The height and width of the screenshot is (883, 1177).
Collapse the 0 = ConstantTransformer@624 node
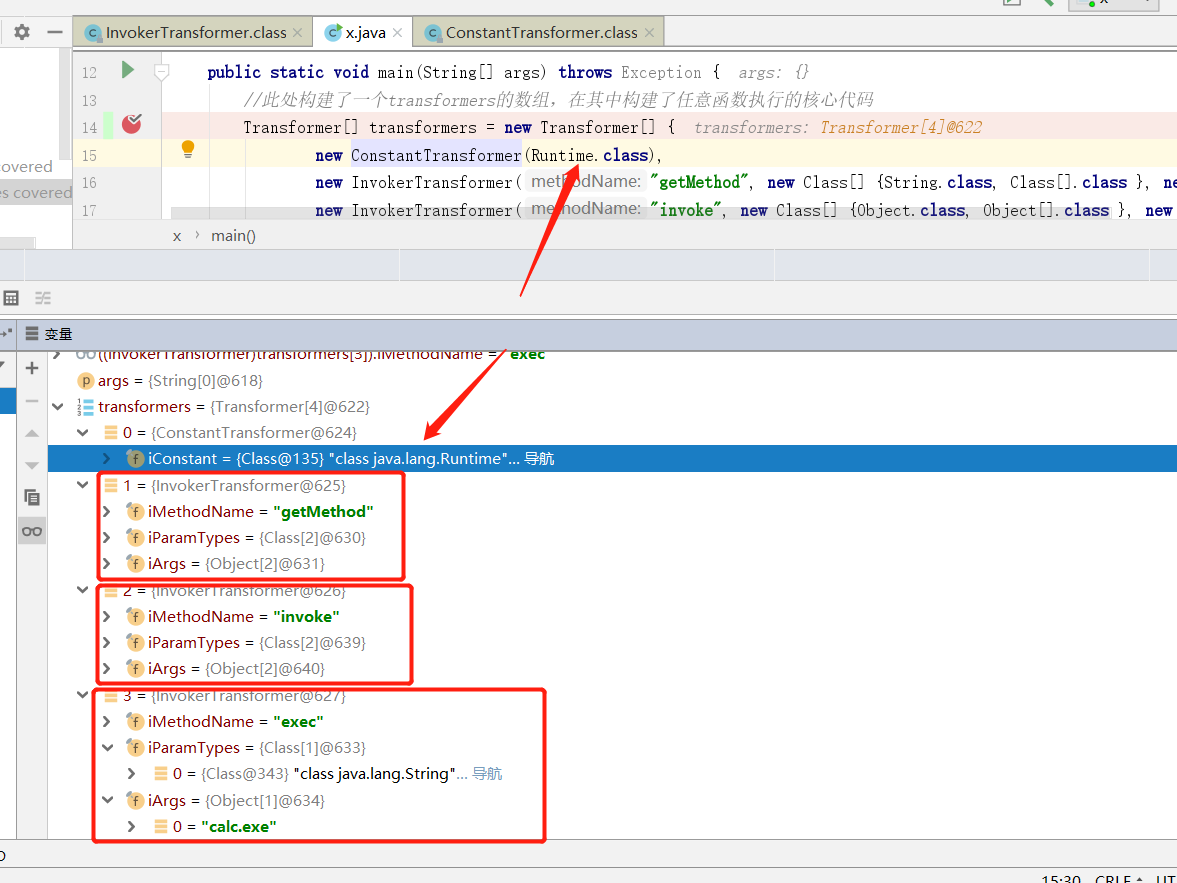pyautogui.click(x=83, y=432)
